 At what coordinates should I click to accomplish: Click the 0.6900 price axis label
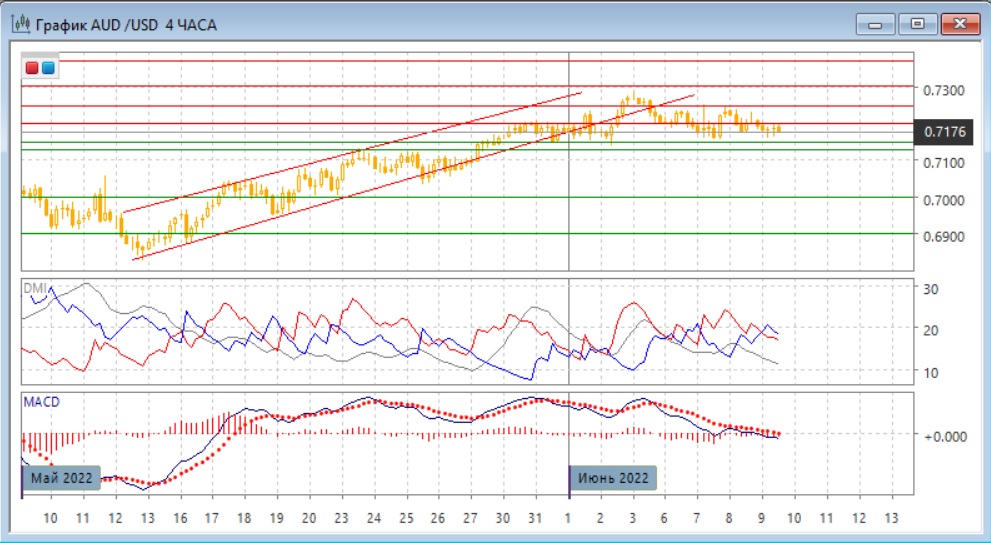coord(944,237)
